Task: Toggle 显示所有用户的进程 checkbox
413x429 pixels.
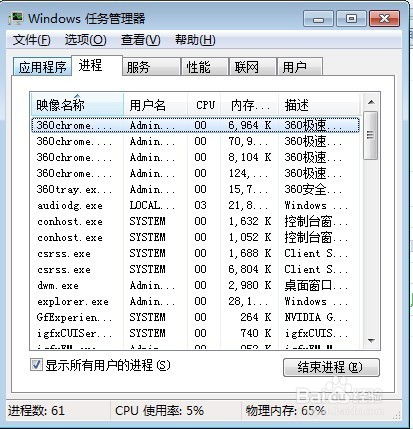Action: [x=36, y=365]
